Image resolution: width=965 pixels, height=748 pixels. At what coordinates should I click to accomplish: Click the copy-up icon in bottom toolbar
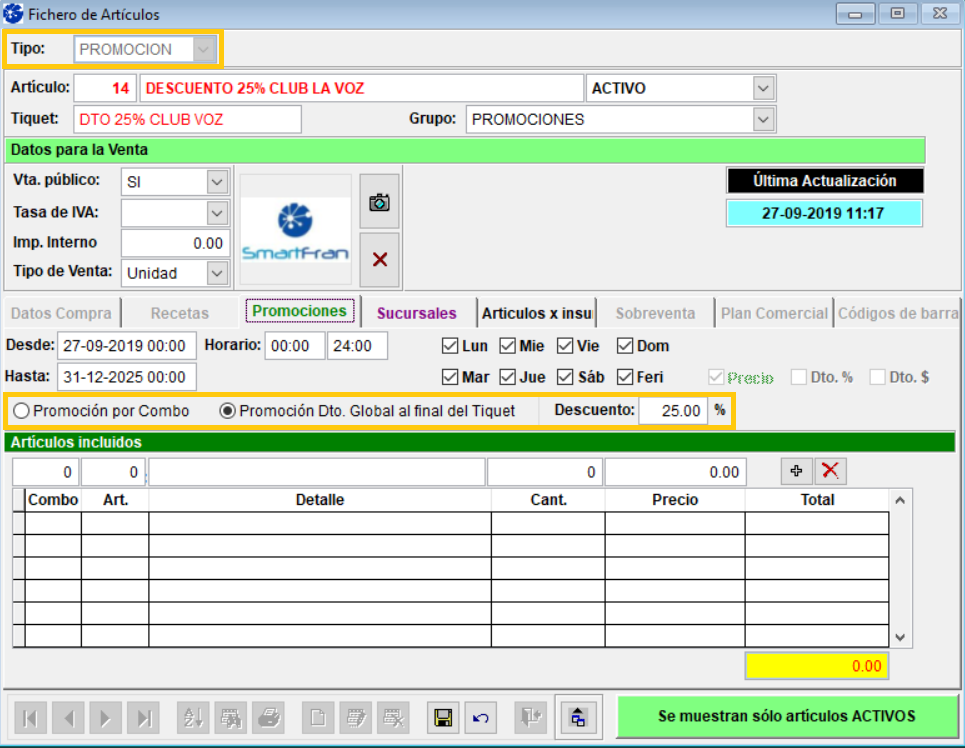[578, 716]
